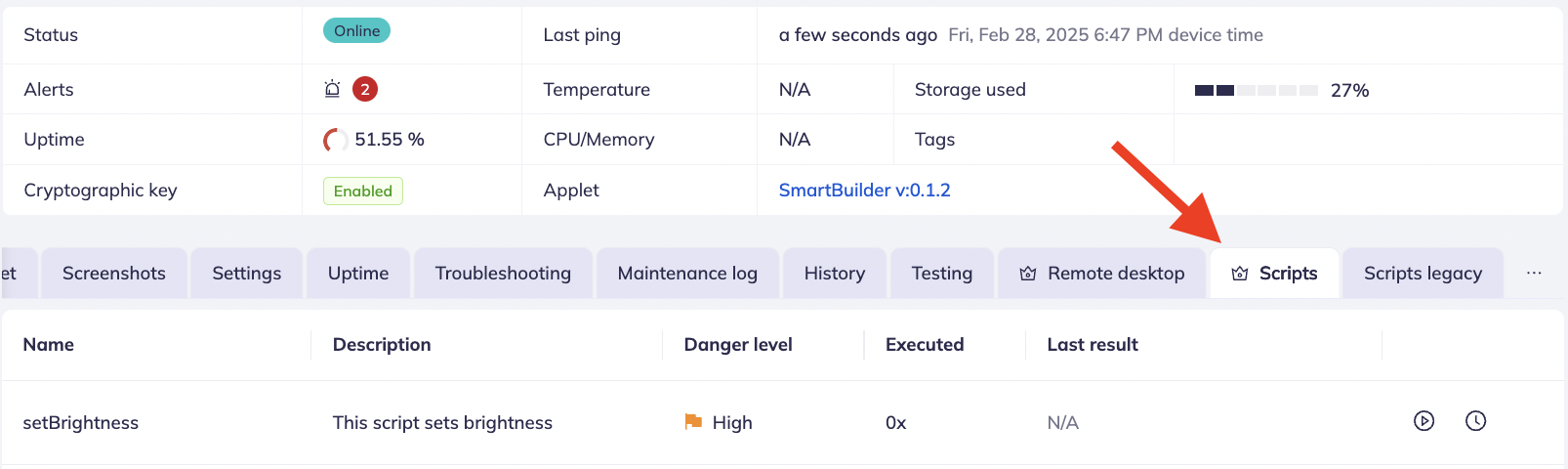This screenshot has height=469, width=1568.
Task: Click the Enabled cryptographic key badge
Action: 363,191
